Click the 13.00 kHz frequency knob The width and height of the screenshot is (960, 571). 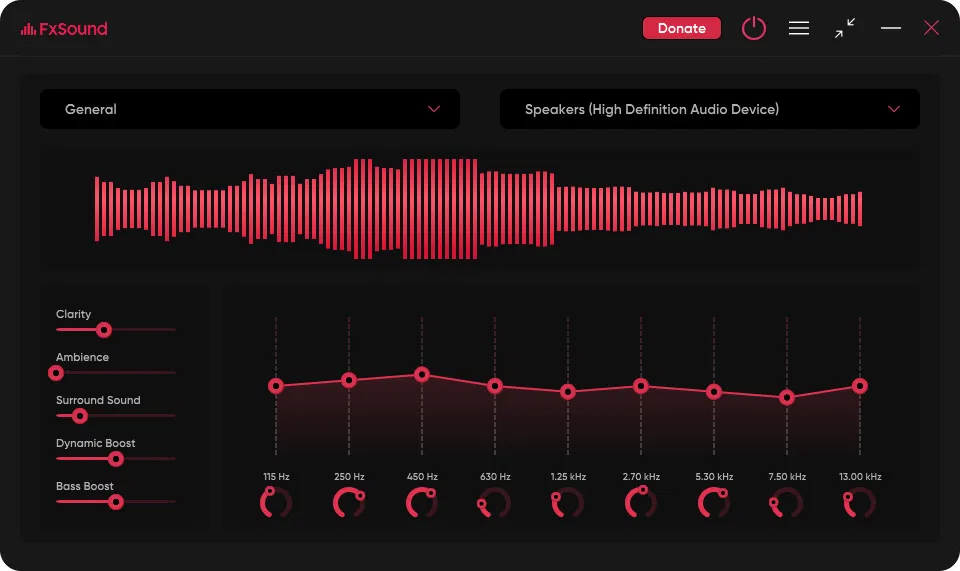click(860, 502)
